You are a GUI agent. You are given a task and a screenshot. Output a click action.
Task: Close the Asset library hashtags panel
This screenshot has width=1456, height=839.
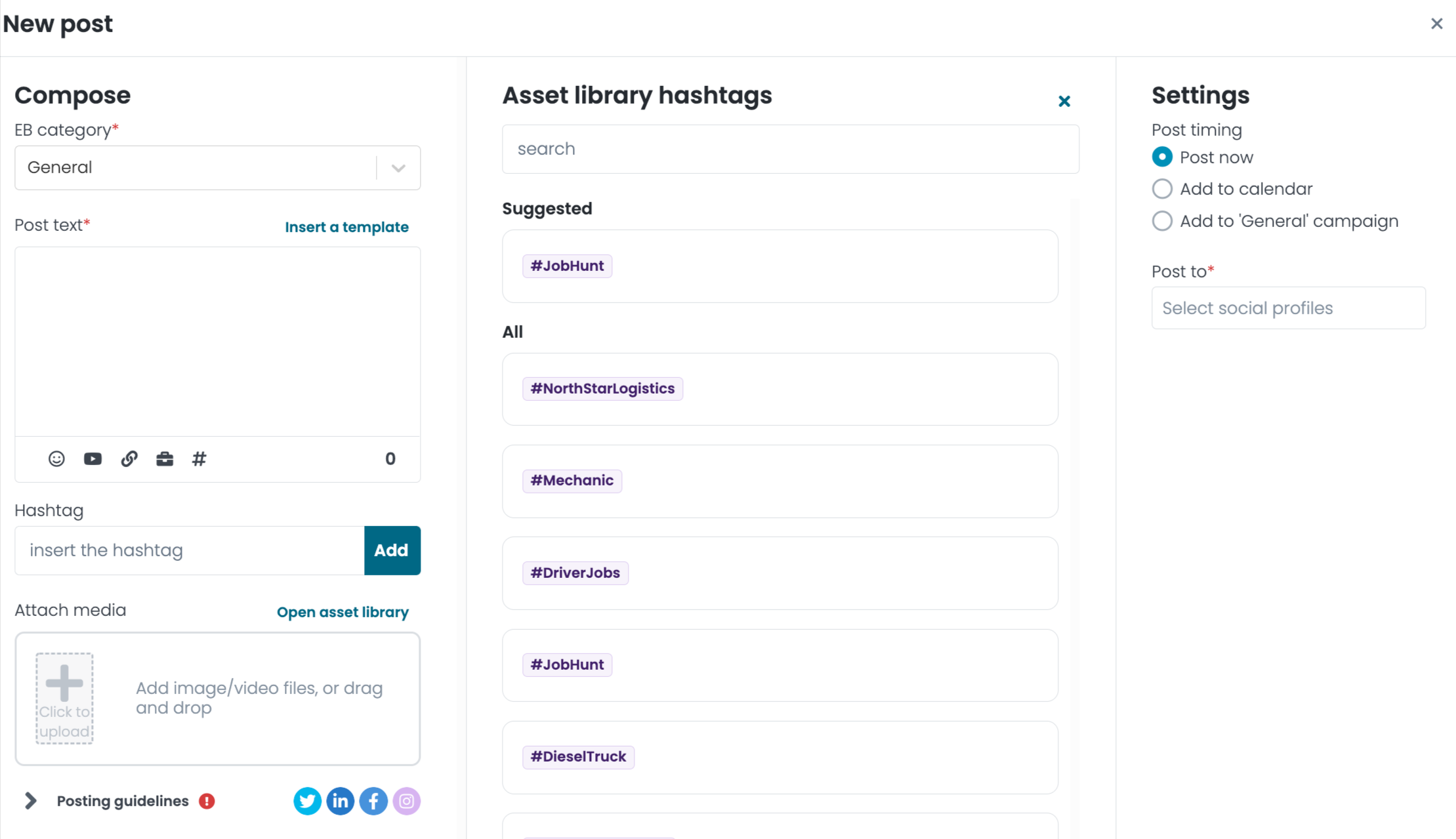click(1064, 101)
